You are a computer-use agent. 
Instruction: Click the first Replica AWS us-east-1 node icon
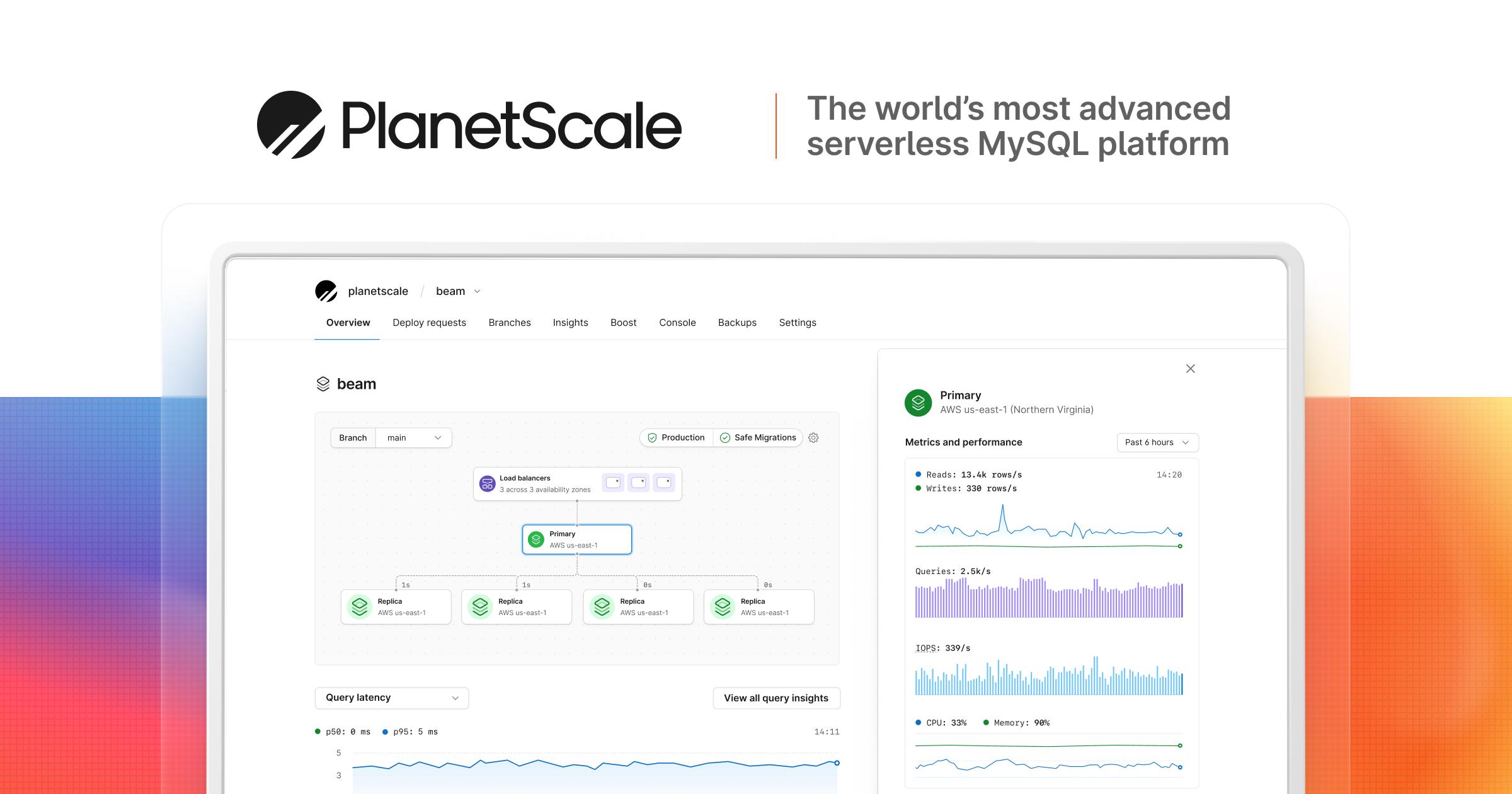pos(360,606)
